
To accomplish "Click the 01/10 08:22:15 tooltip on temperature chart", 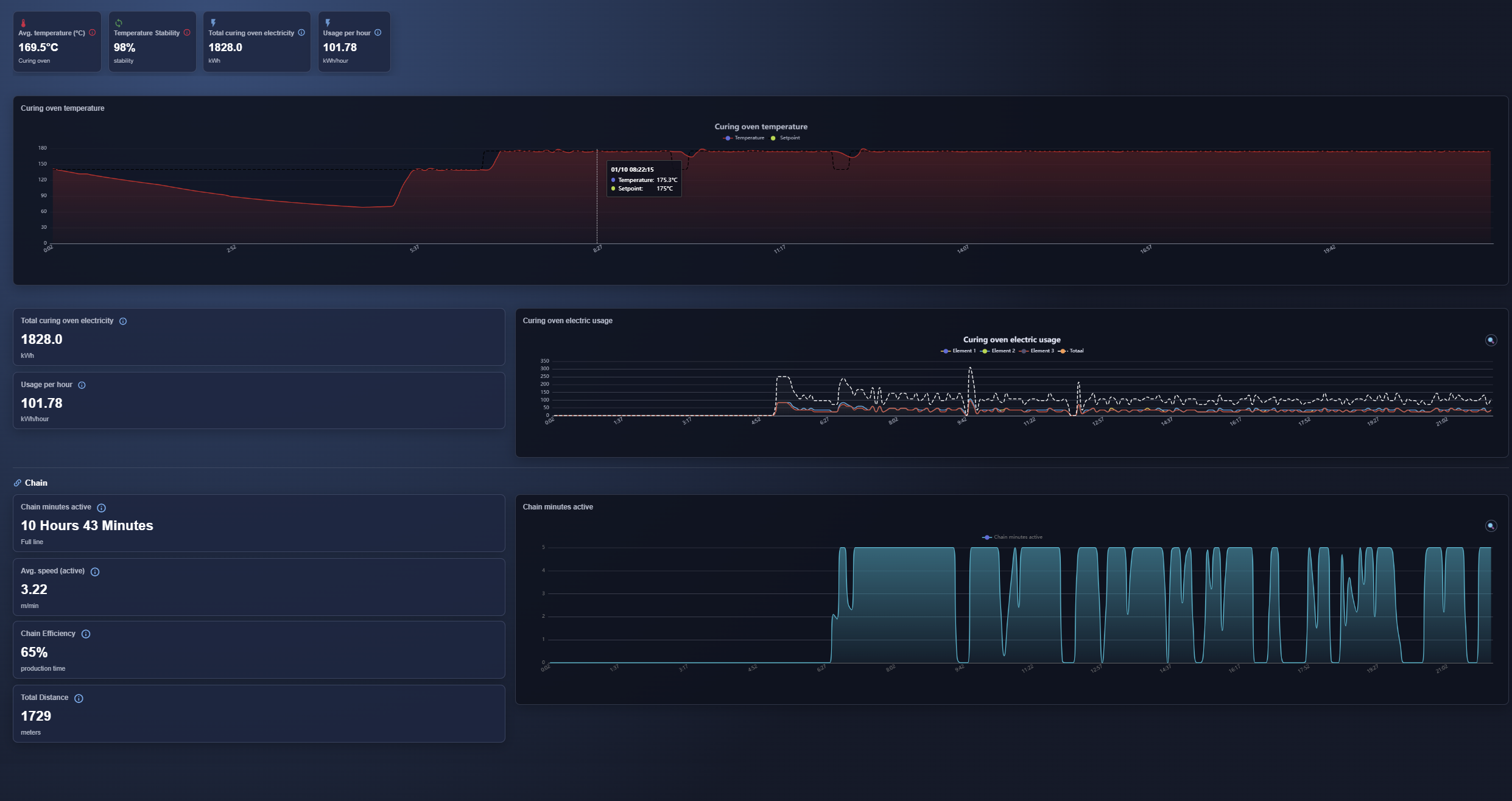I will pyautogui.click(x=644, y=179).
